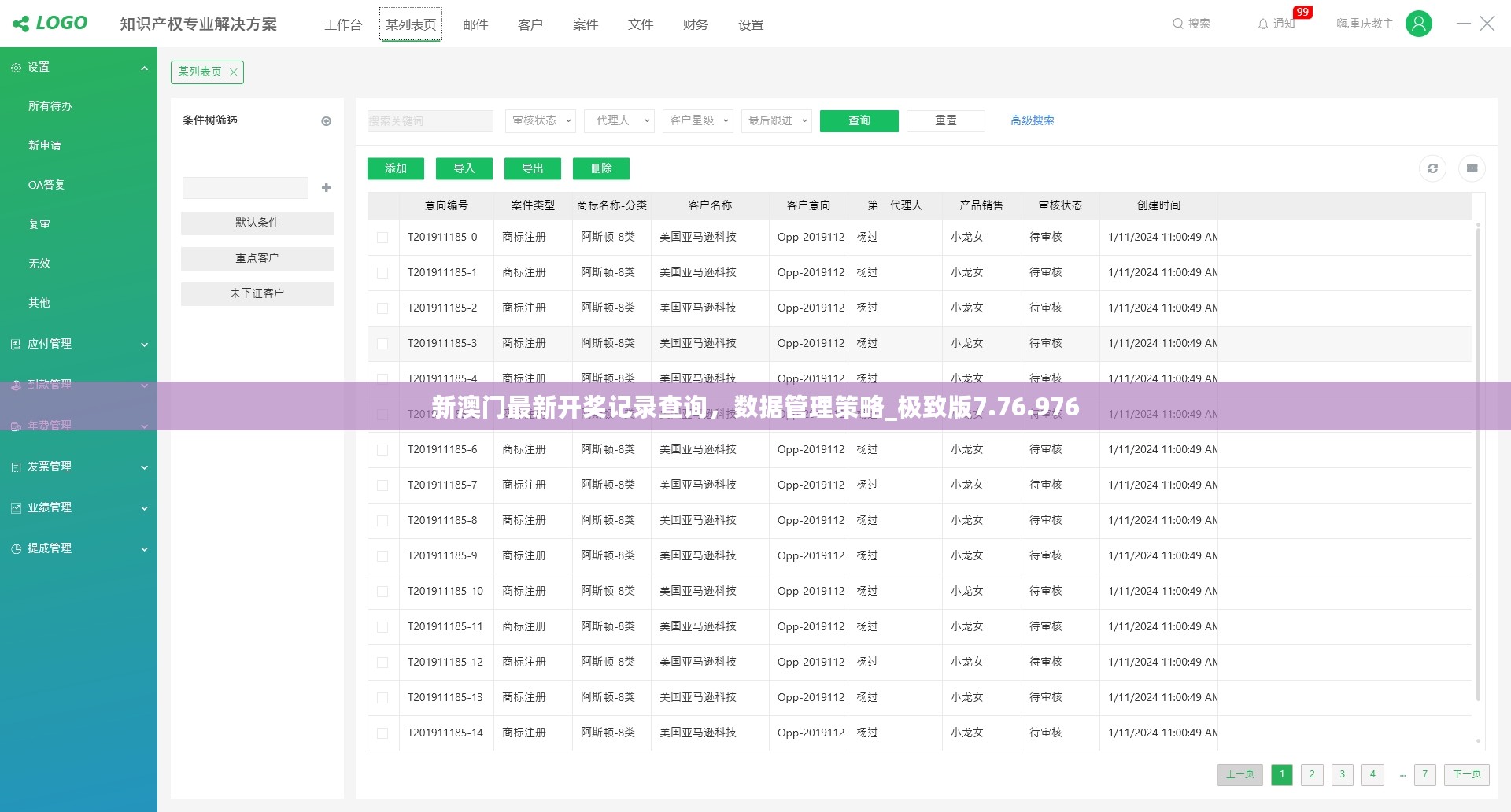
Task: Open the 代理人 dropdown
Action: coord(619,120)
